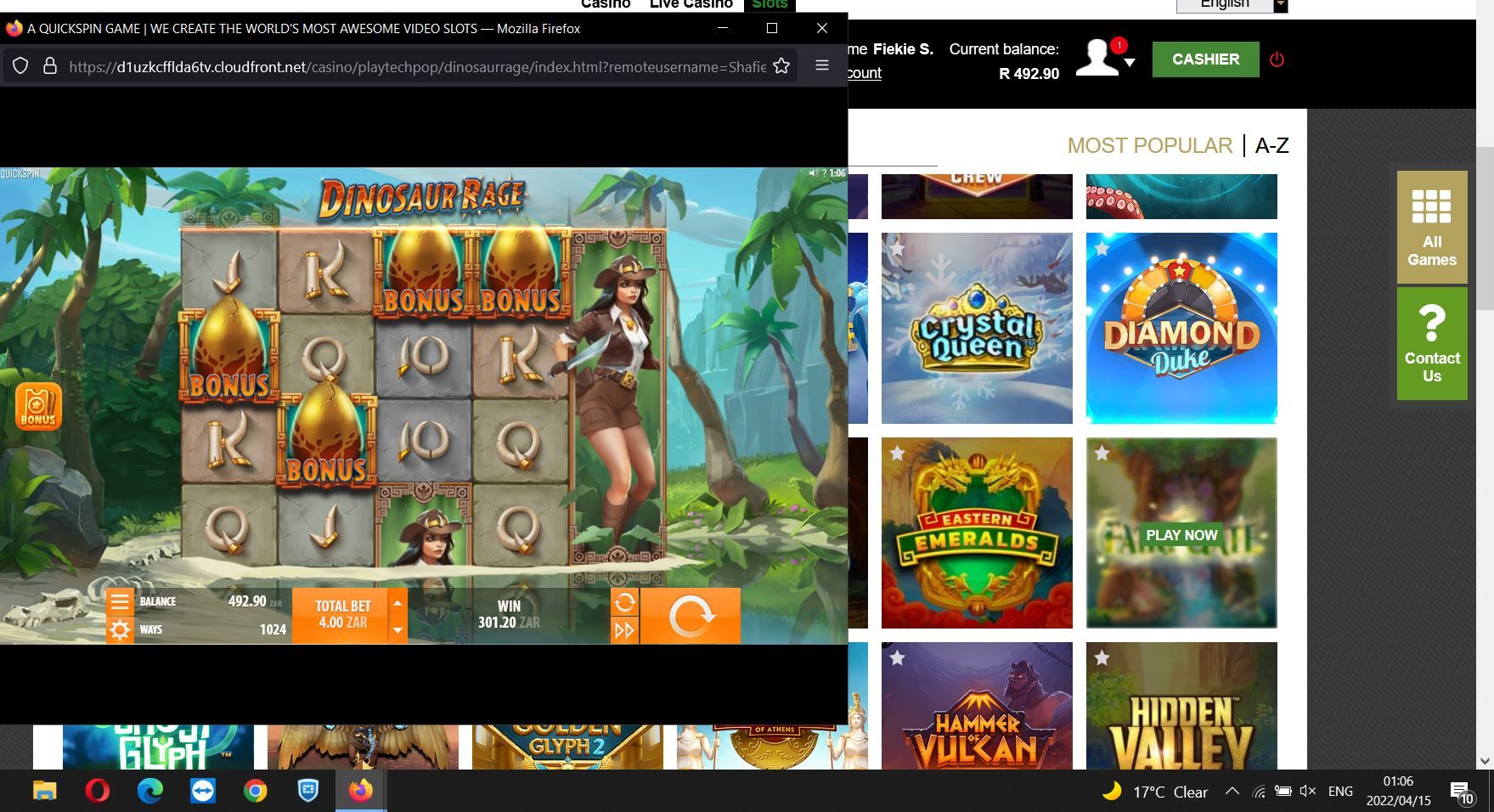Viewport: 1494px width, 812px height.
Task: Enable autoplay in the slot game
Action: [x=624, y=602]
